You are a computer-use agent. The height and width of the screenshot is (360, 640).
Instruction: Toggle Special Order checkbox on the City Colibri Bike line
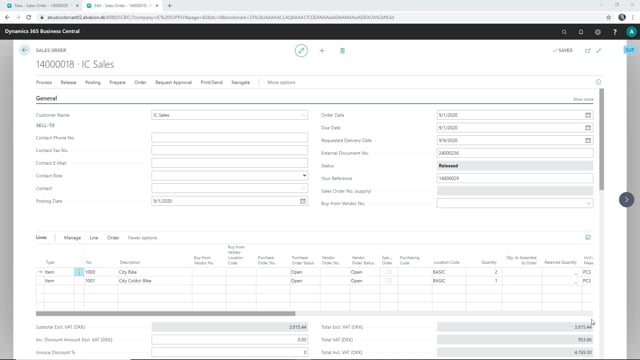coord(389,281)
